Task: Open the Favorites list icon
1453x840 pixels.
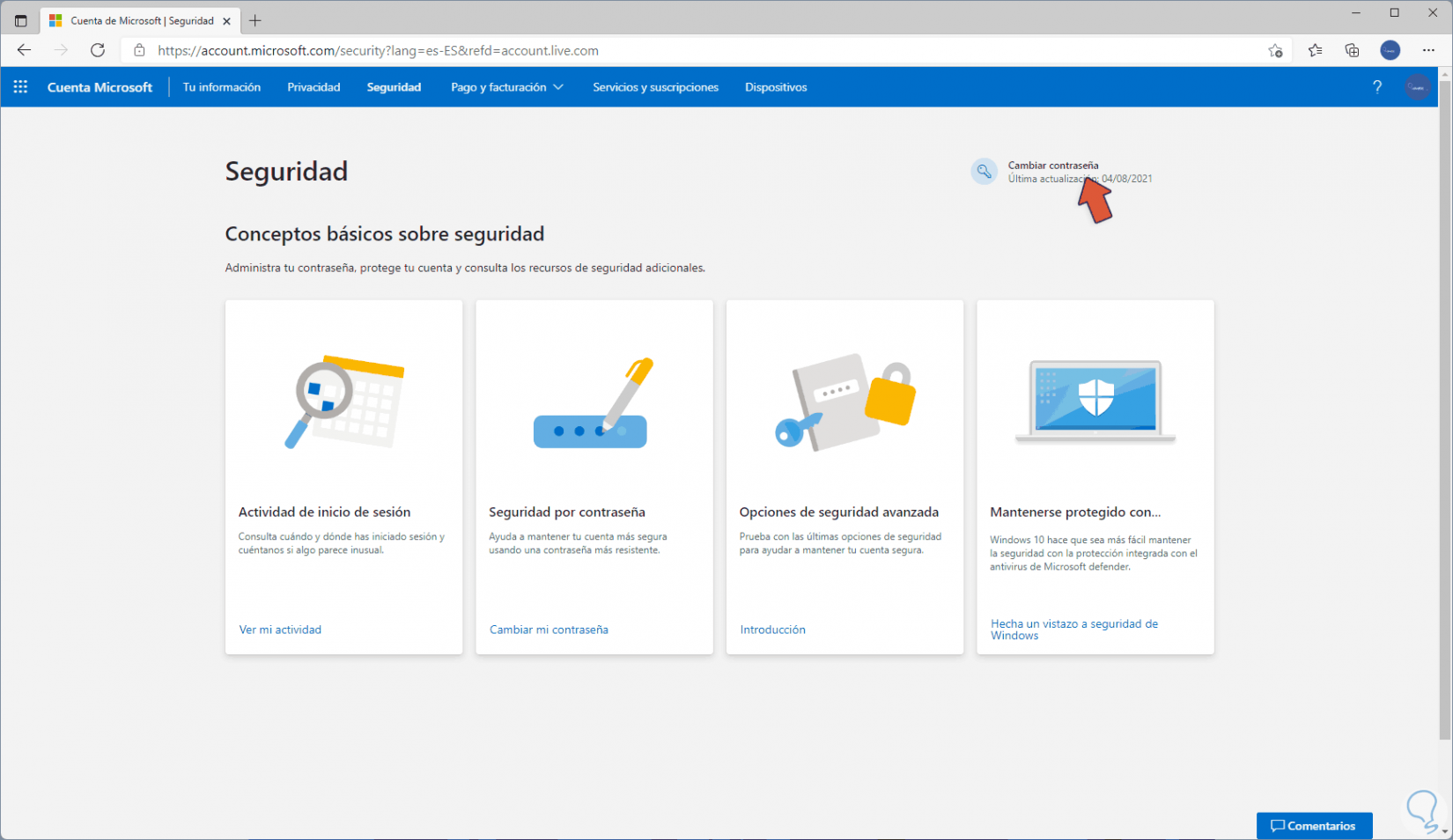Action: pyautogui.click(x=1315, y=50)
